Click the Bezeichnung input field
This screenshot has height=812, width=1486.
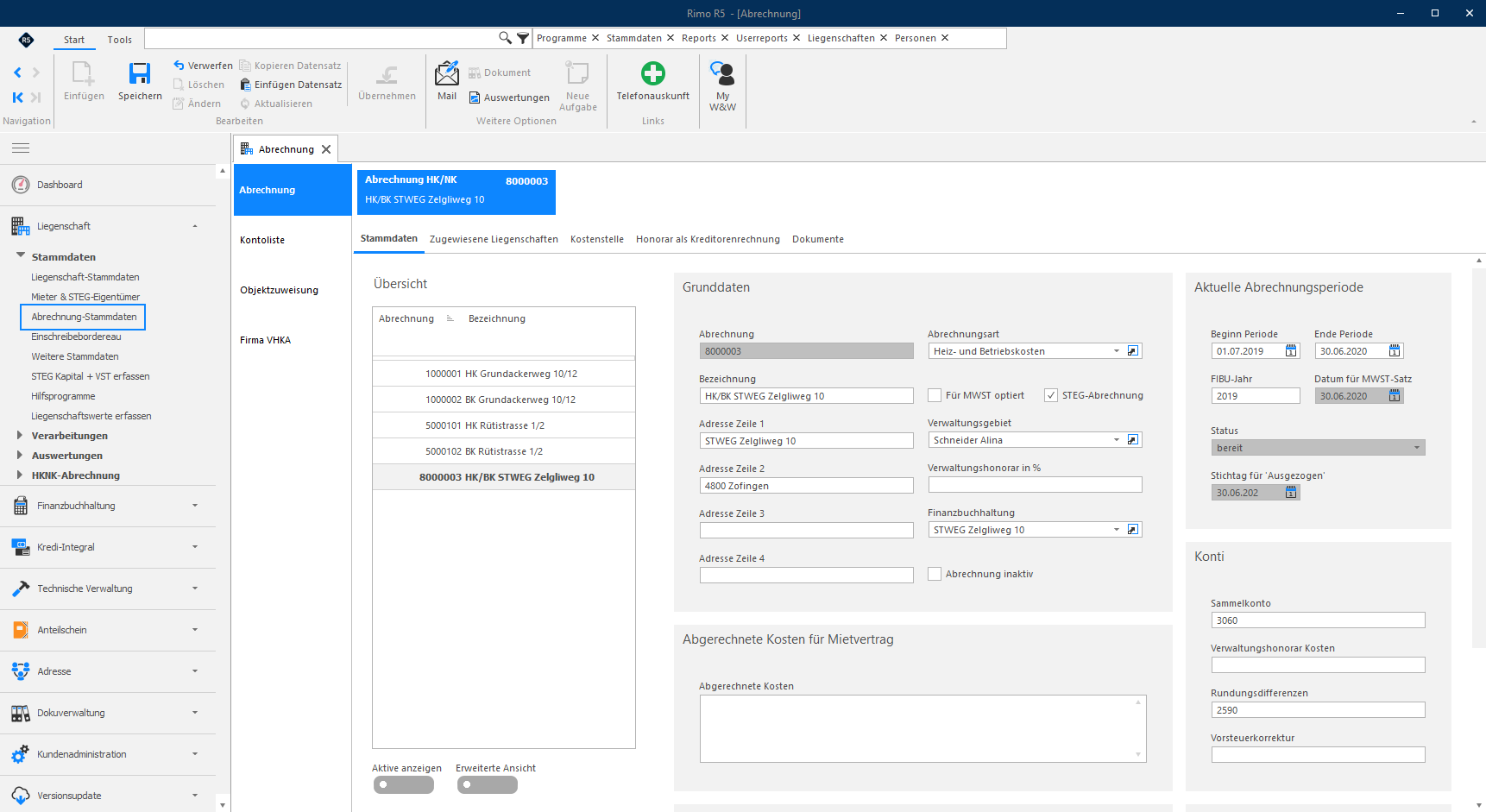[x=806, y=396]
